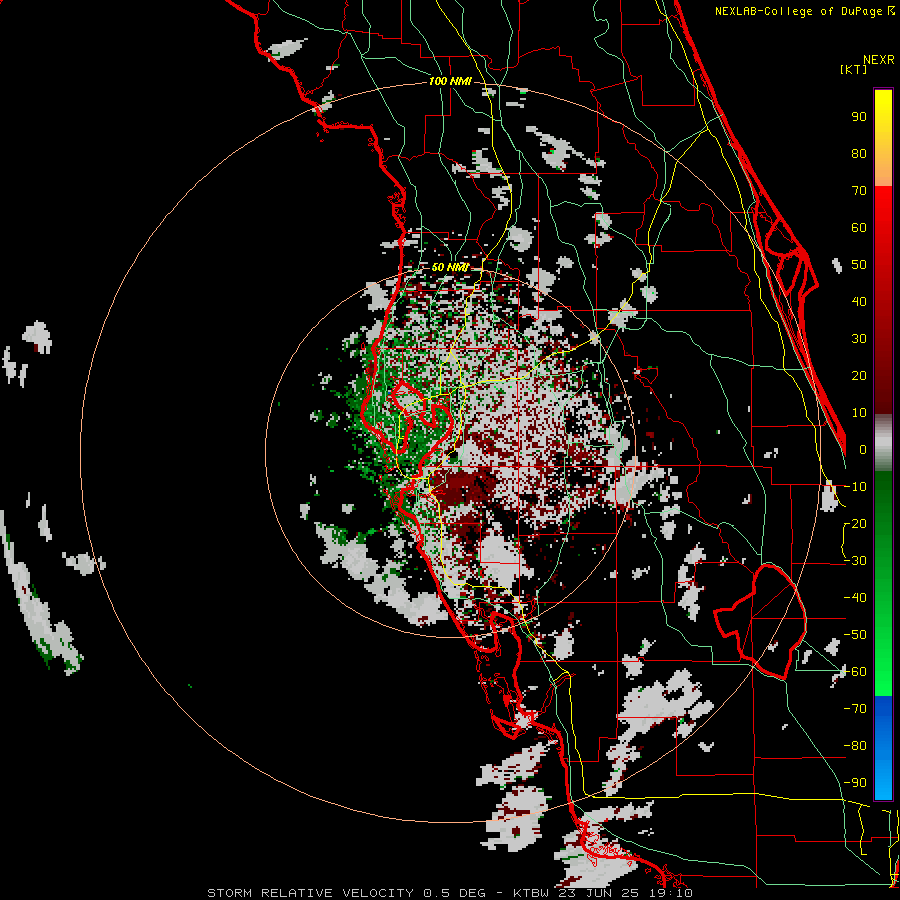Click the -60 knot scale label
The width and height of the screenshot is (900, 900).
pyautogui.click(x=855, y=672)
